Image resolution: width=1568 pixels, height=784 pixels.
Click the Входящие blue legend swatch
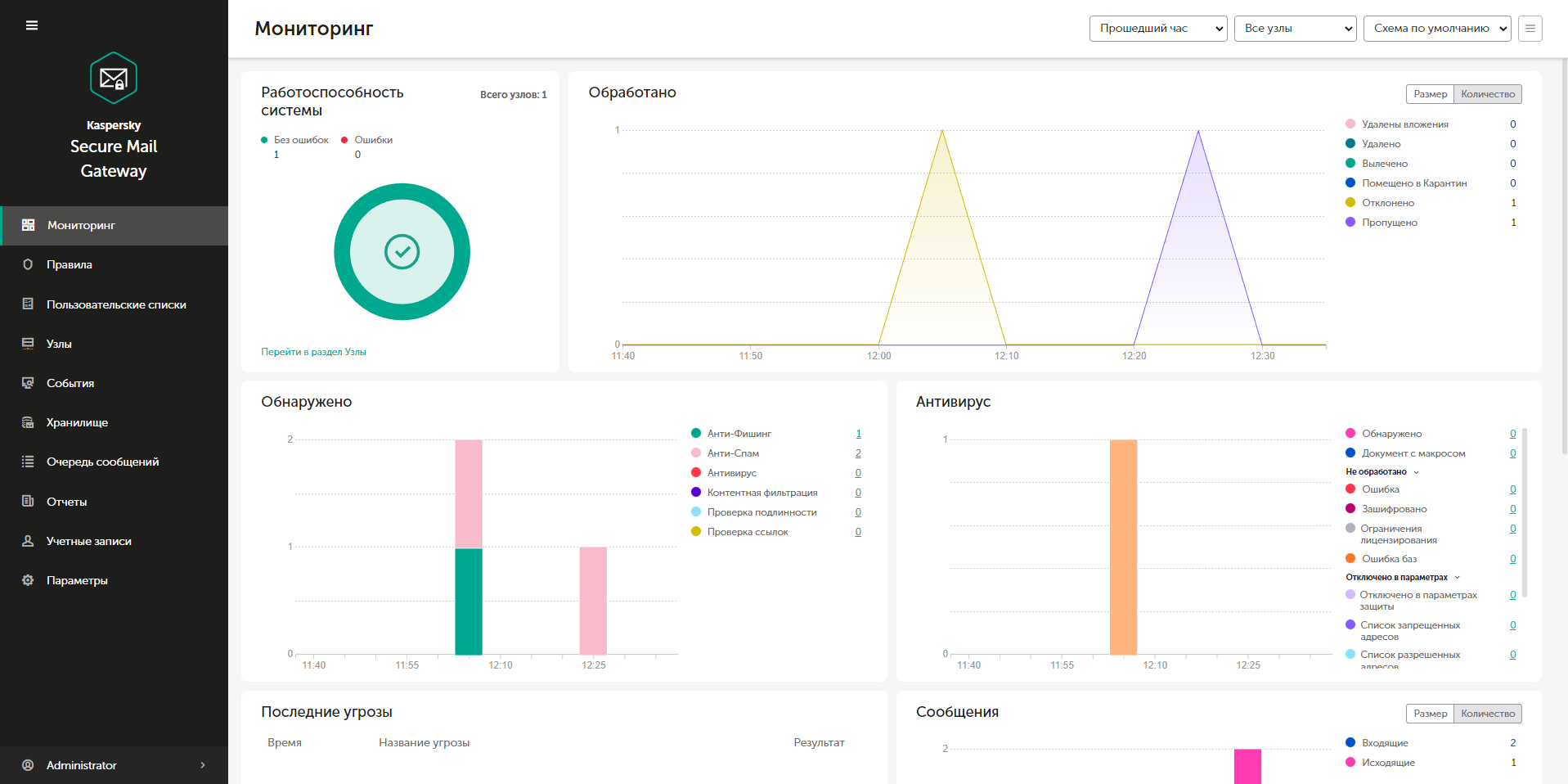[x=1350, y=742]
